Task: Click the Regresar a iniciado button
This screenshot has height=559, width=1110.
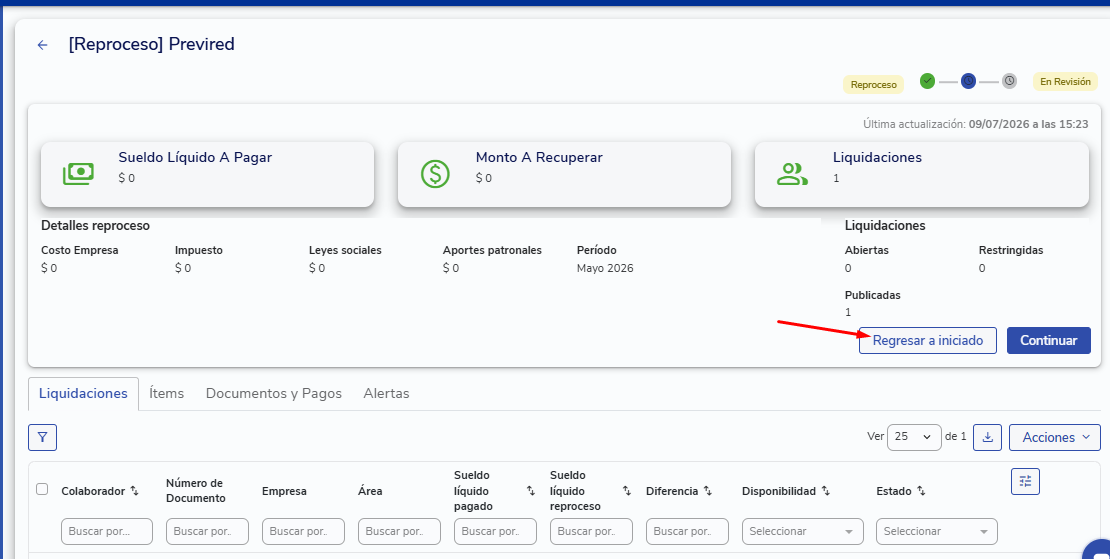Action: 927,340
